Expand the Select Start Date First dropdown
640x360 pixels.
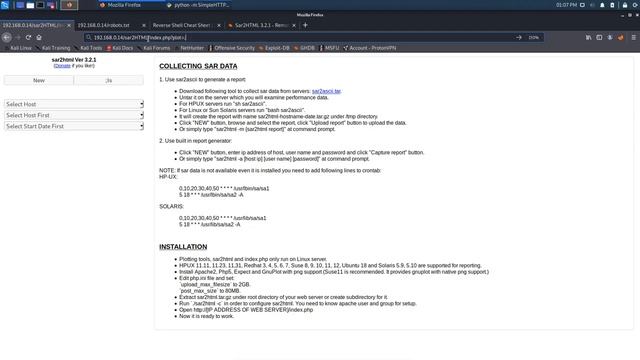[74, 126]
